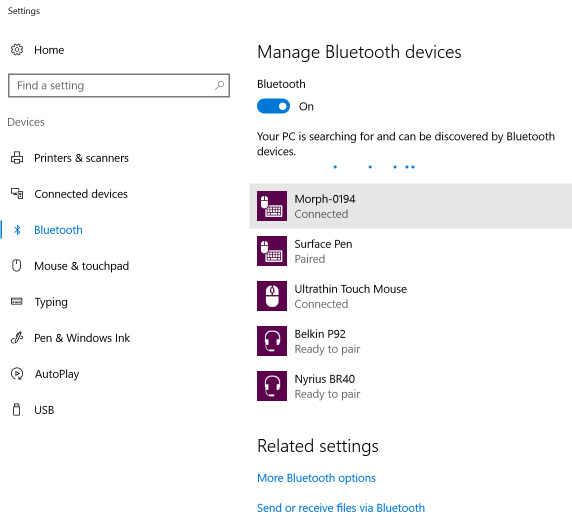
Task: Click the Find a setting search box
Action: point(119,86)
